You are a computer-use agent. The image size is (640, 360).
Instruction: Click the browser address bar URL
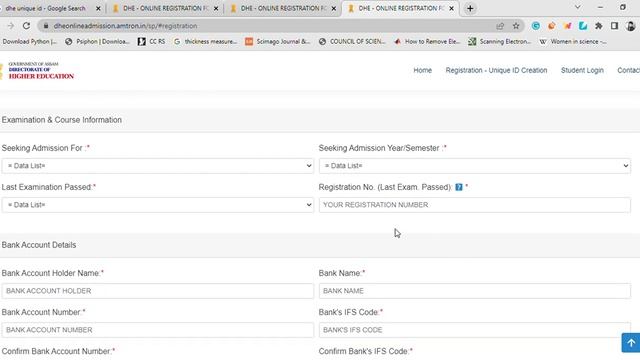[x=125, y=26]
